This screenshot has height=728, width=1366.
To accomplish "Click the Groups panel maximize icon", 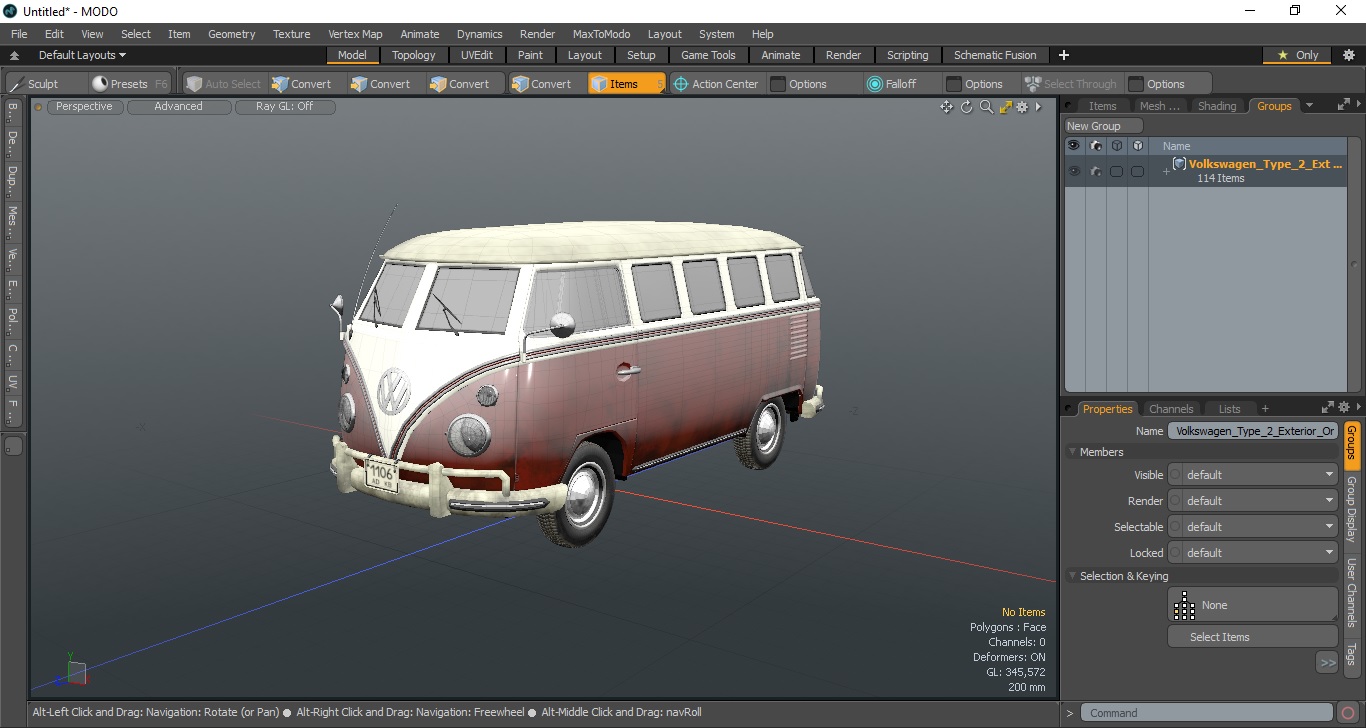I will pyautogui.click(x=1343, y=104).
